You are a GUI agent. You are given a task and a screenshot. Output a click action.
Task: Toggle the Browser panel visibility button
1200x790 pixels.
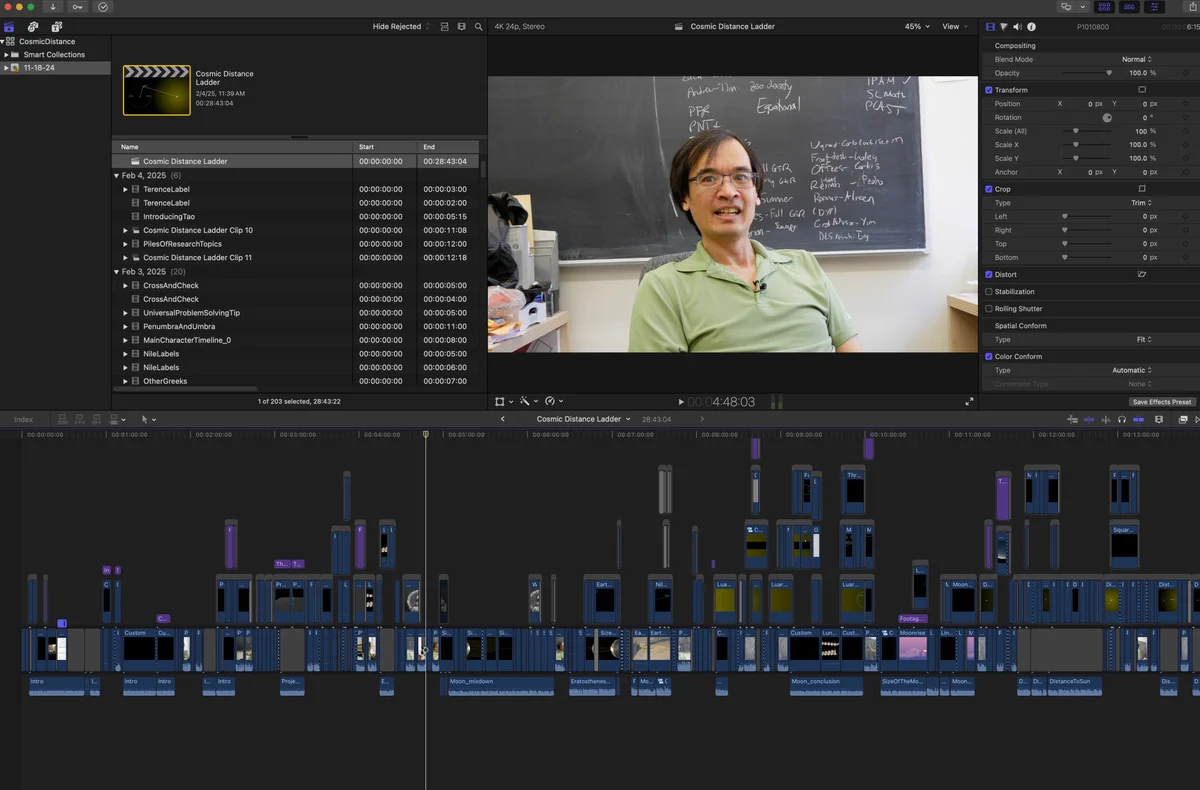coord(1104,7)
